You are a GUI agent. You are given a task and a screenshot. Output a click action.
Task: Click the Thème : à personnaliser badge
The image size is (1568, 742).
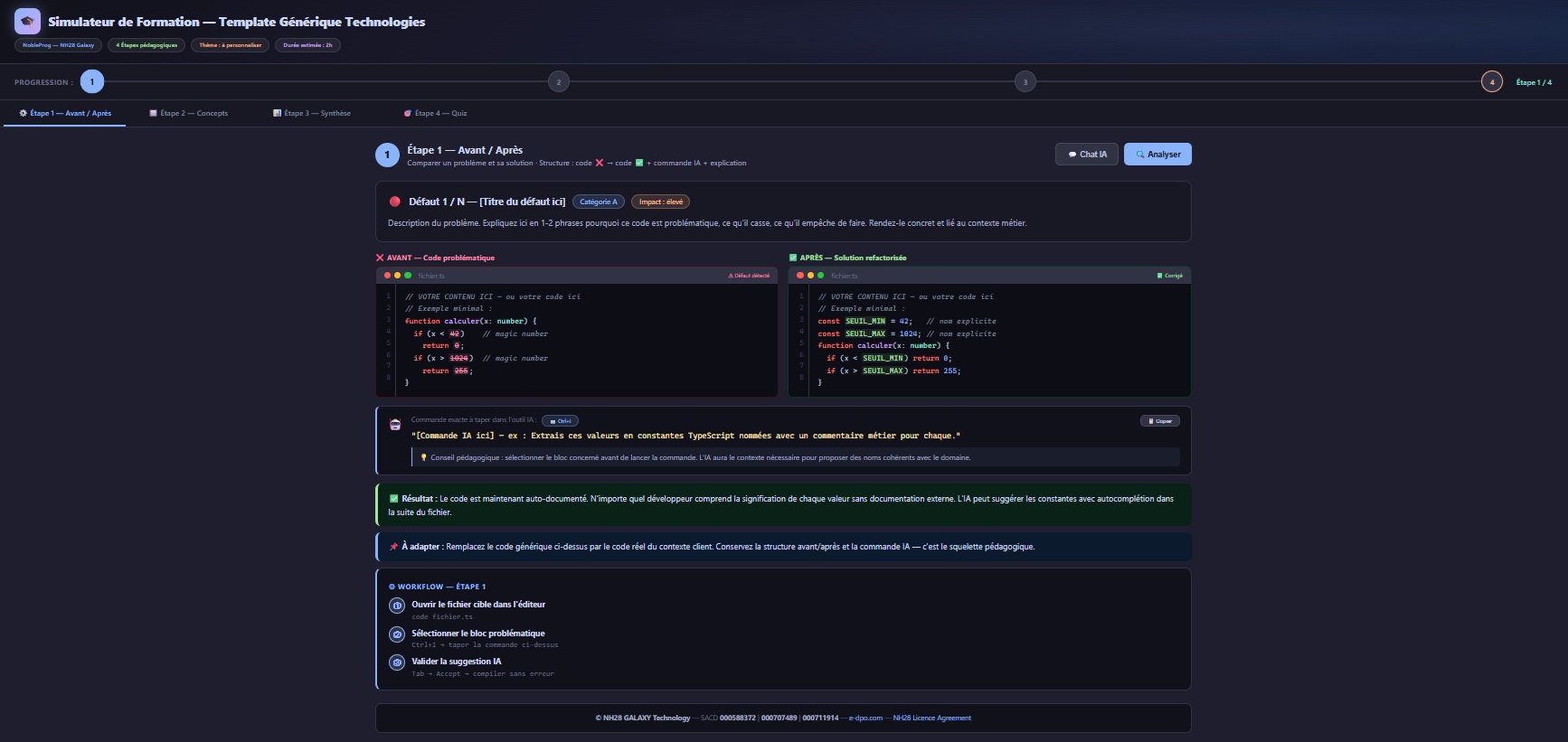(231, 45)
